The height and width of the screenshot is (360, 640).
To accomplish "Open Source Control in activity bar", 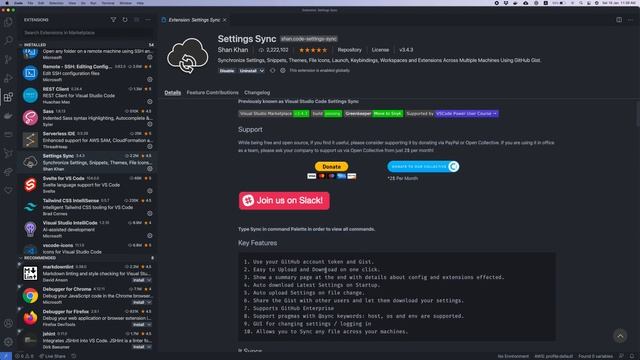I will point(8,59).
